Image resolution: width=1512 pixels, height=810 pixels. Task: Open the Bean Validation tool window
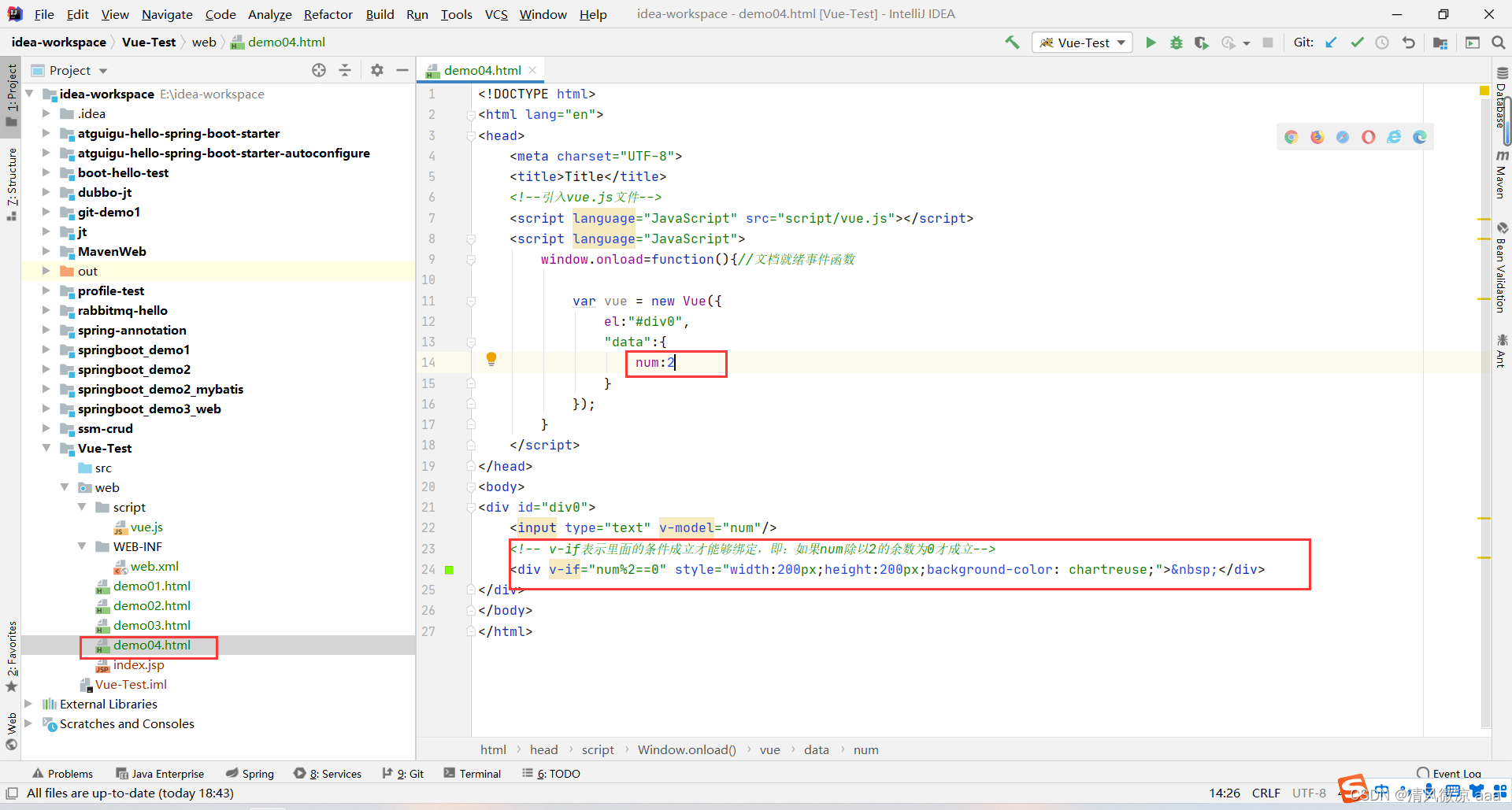pos(1502,268)
